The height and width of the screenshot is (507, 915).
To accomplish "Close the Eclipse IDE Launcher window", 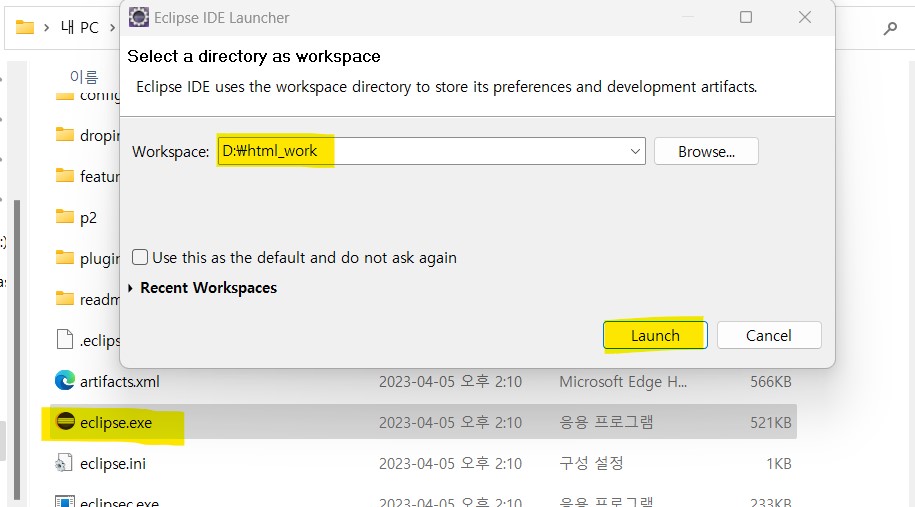I will pyautogui.click(x=805, y=18).
